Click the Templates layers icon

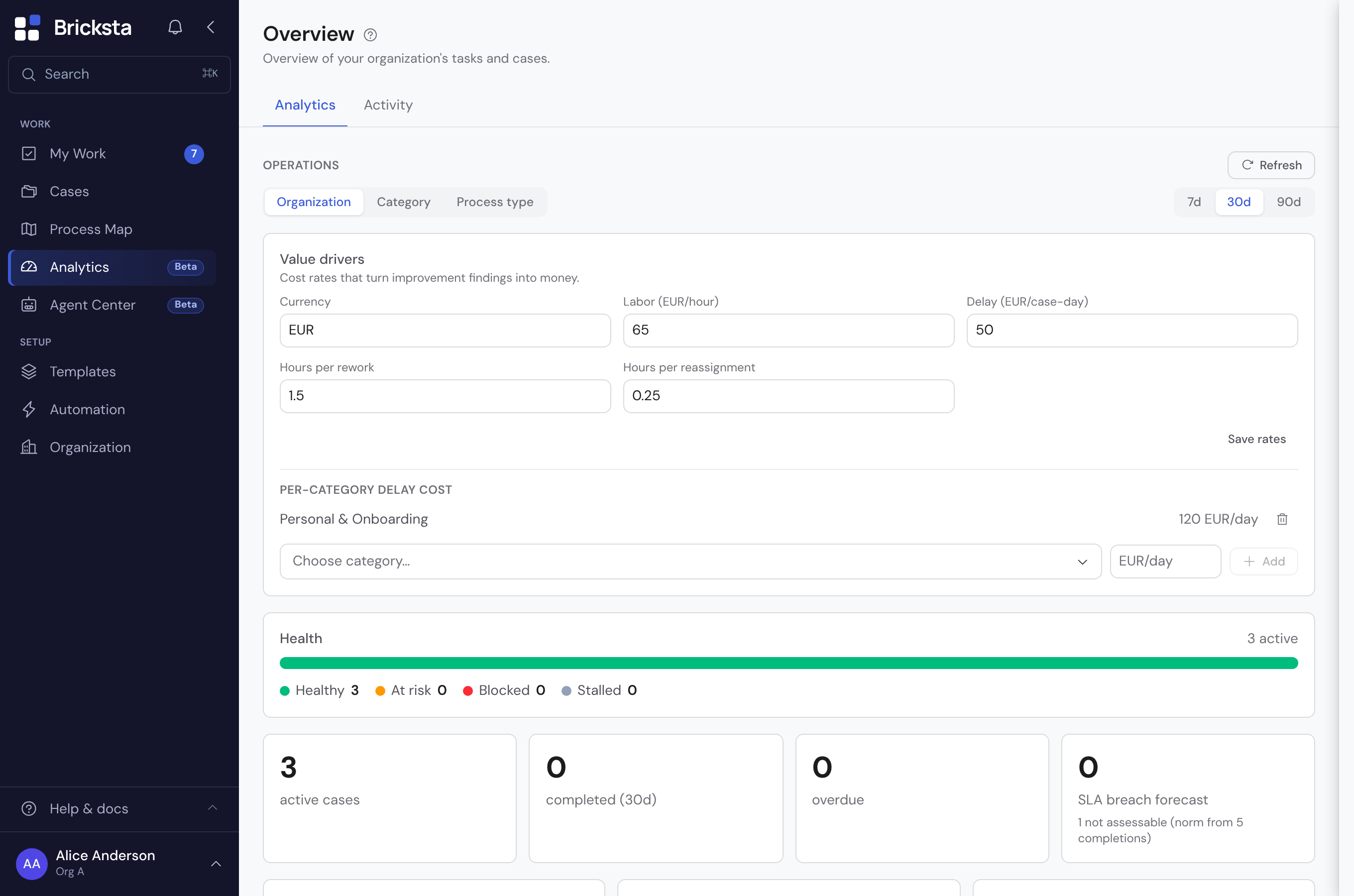coord(28,371)
